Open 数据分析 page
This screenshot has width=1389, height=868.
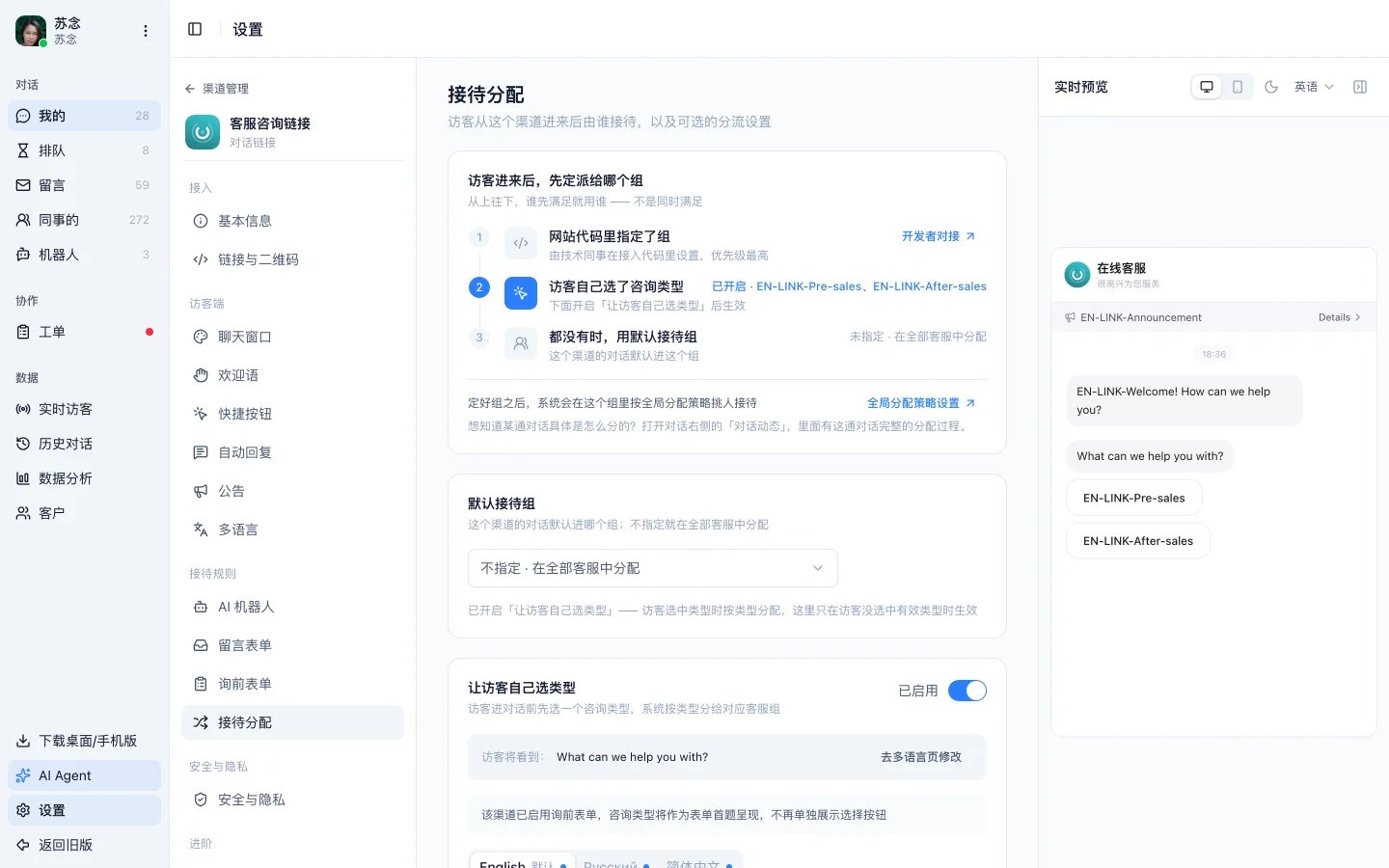[84, 478]
